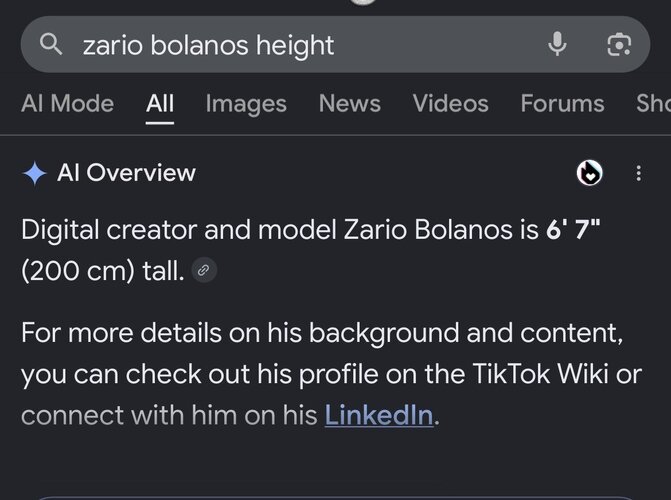Click the AI Overview heading text
Image resolution: width=671 pixels, height=500 pixels.
[x=126, y=173]
